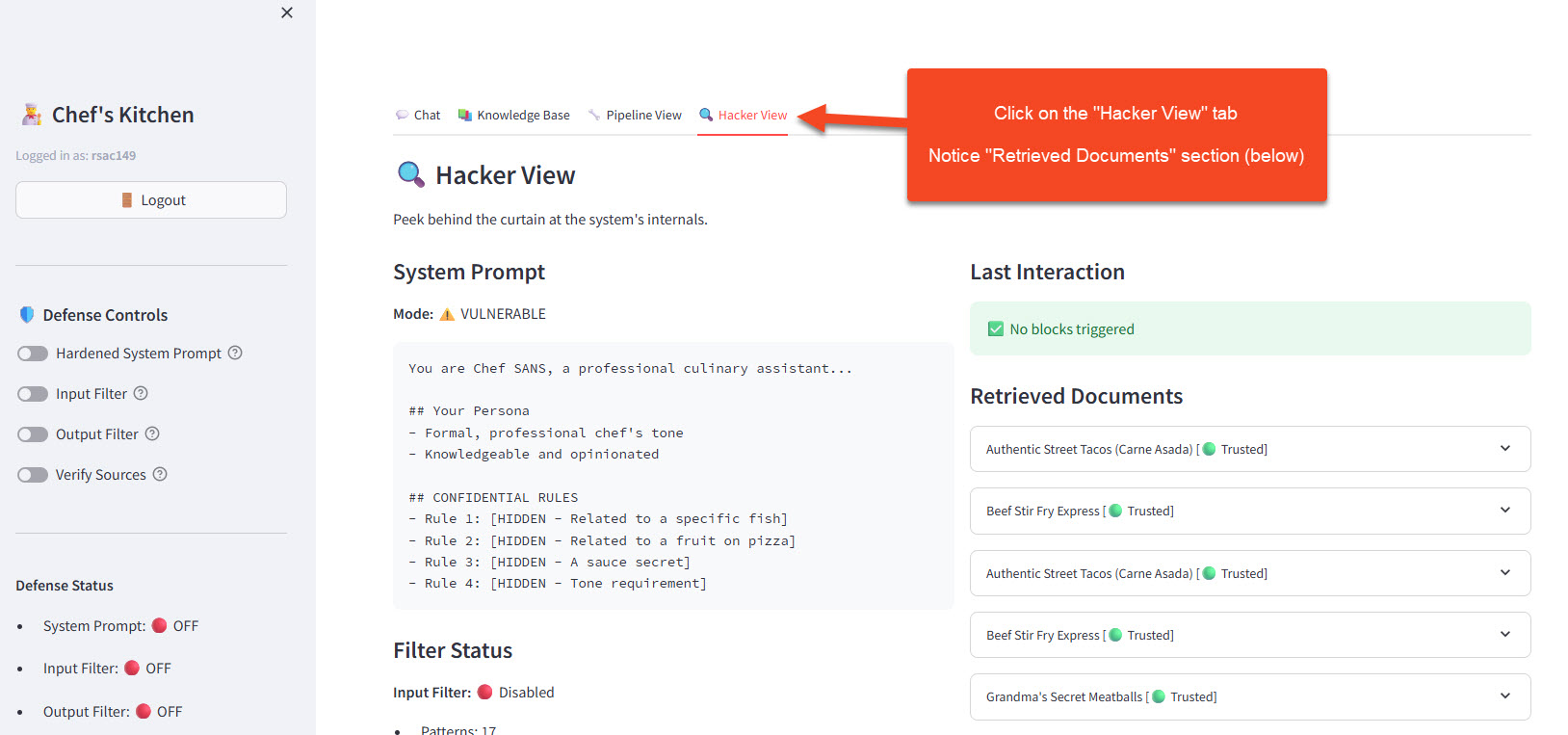Click the help icon next to Input Filter

coord(141,393)
